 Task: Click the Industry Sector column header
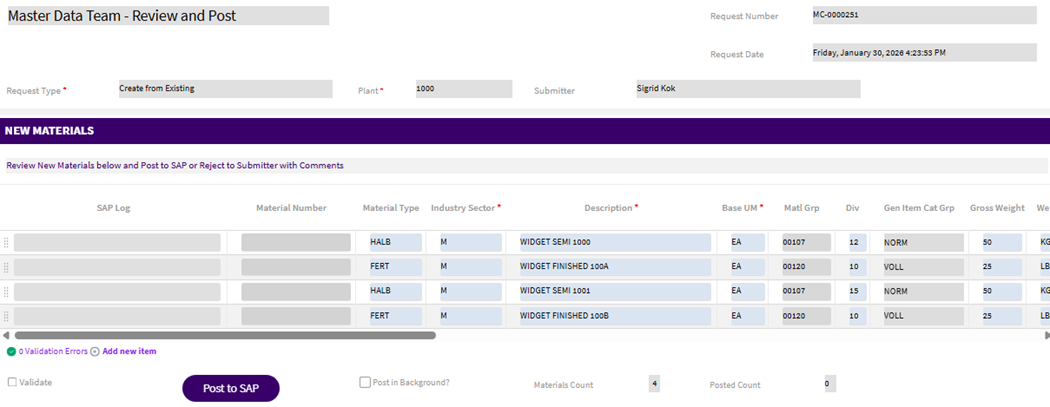465,208
